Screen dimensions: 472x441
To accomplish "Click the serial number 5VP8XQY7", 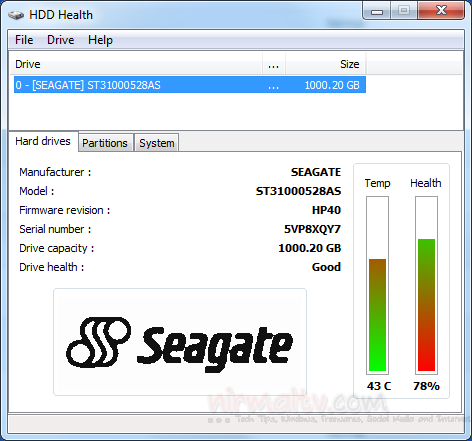I will [x=312, y=229].
